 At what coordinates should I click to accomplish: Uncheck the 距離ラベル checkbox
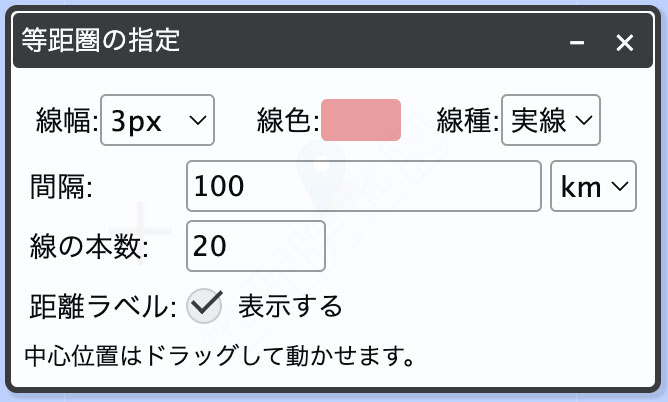204,305
